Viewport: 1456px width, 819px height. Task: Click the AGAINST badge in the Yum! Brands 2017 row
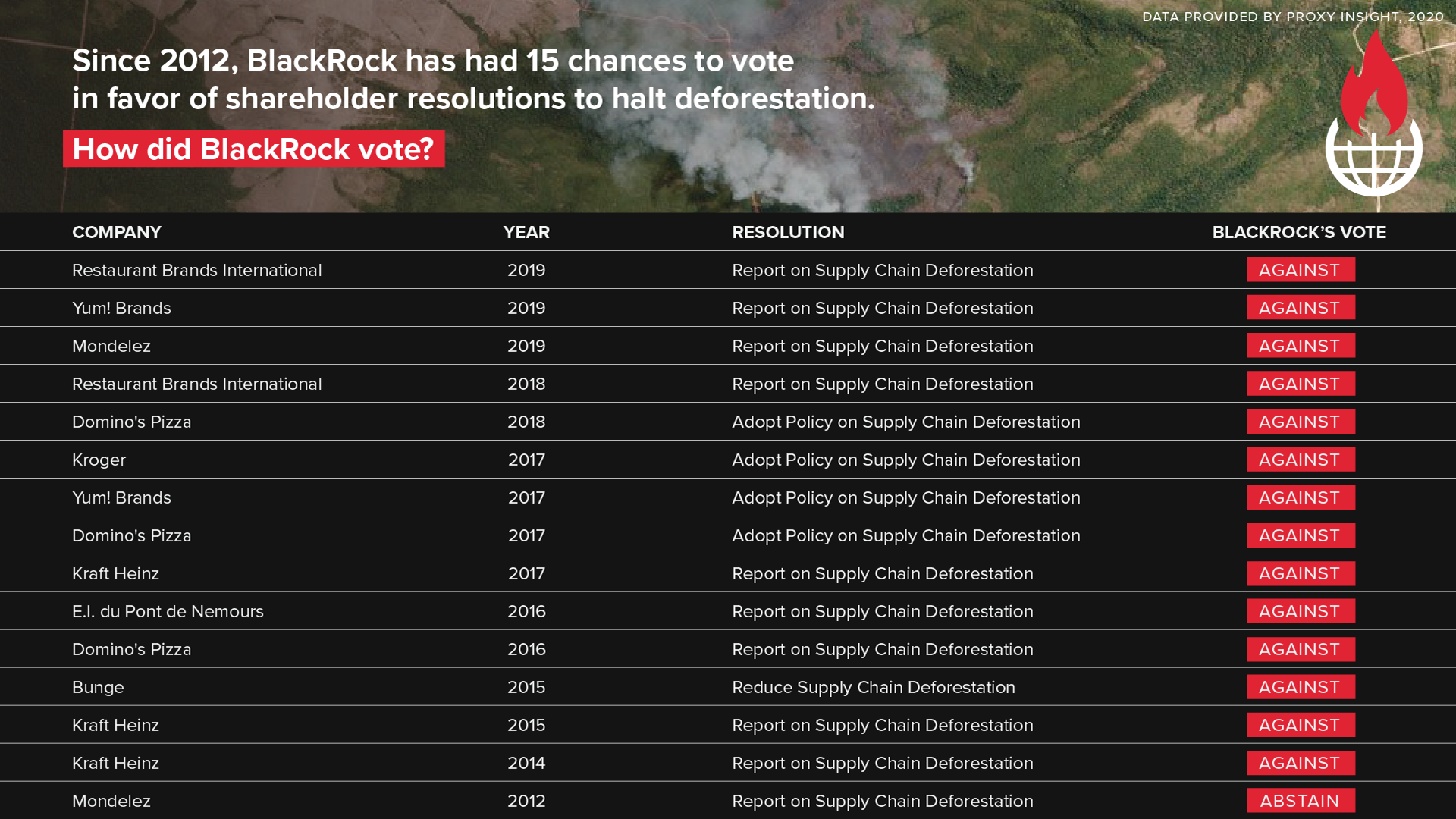(x=1301, y=497)
